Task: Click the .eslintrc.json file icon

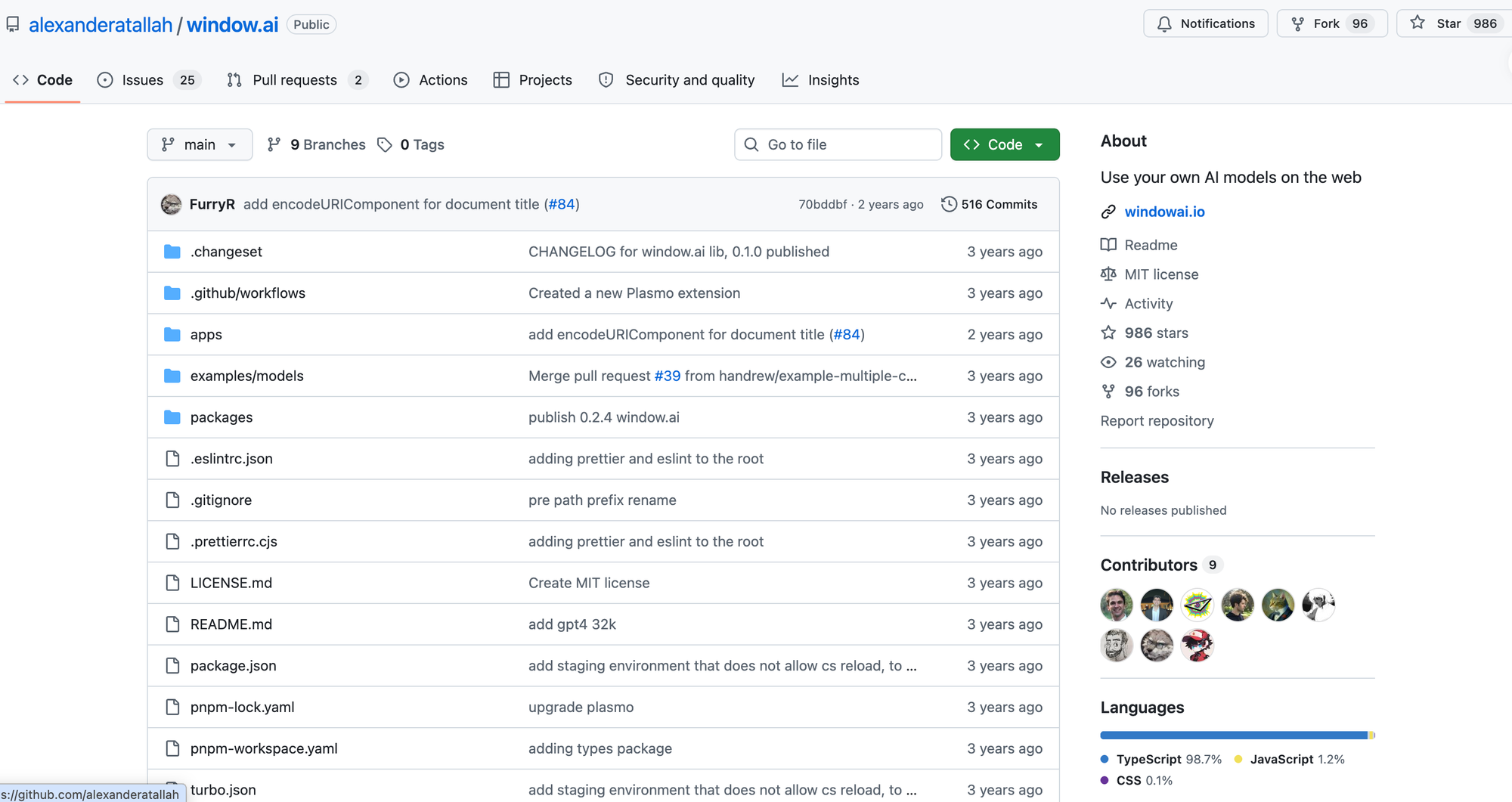Action: point(172,459)
